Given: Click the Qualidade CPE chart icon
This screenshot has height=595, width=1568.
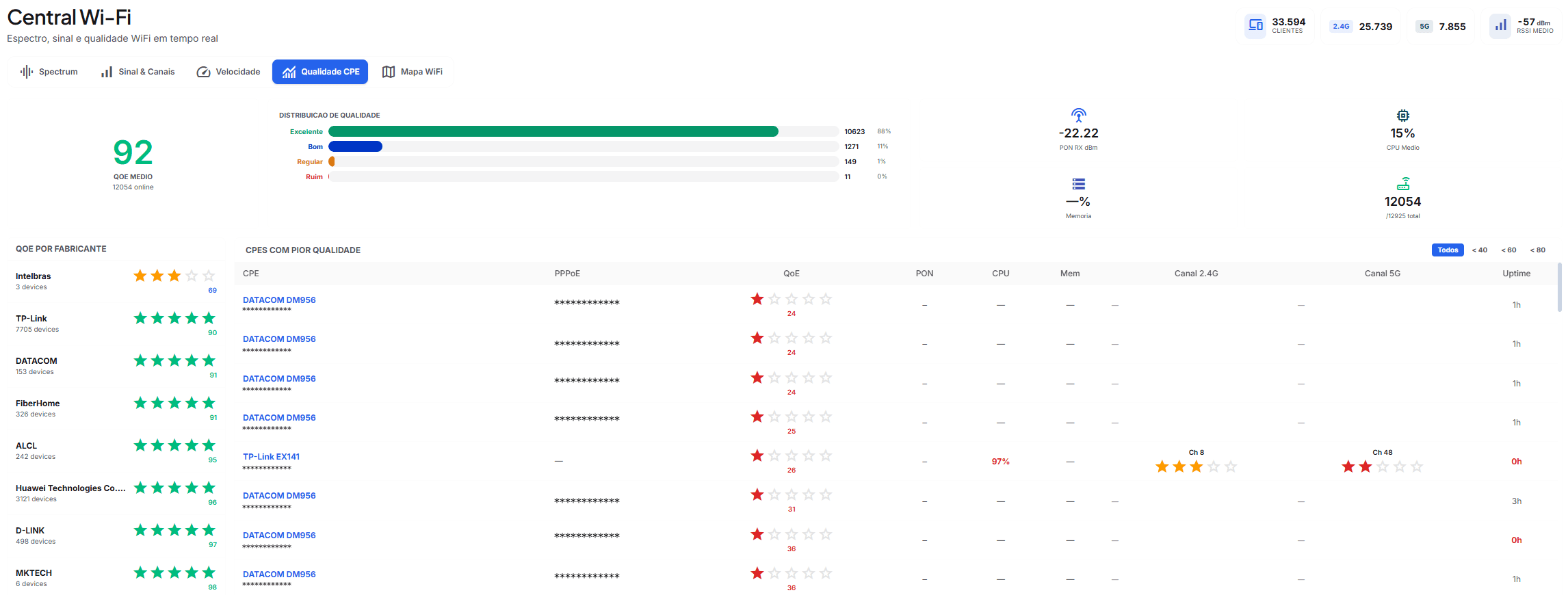Looking at the screenshot, I should pyautogui.click(x=289, y=72).
